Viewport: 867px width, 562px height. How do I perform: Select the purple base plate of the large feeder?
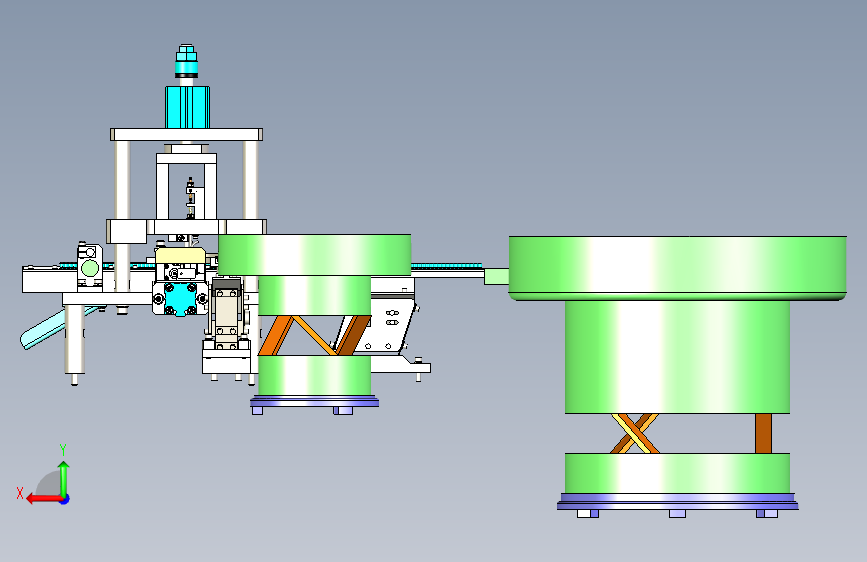(x=677, y=501)
